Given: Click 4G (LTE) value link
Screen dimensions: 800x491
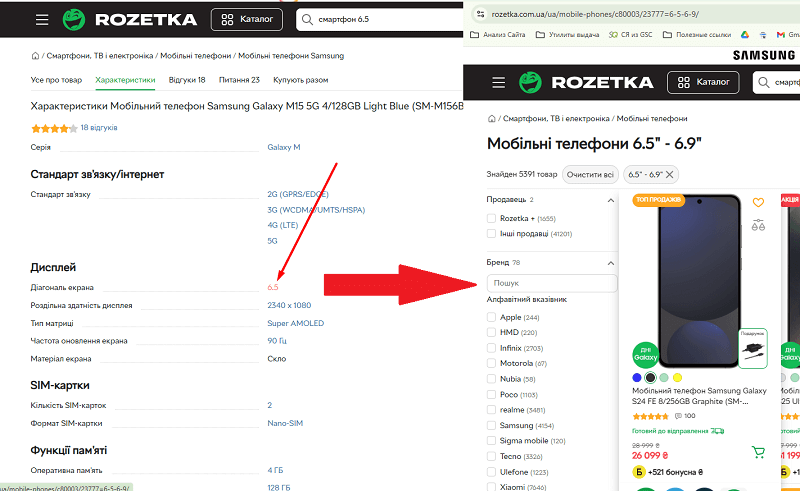Looking at the screenshot, I should click(x=283, y=225).
